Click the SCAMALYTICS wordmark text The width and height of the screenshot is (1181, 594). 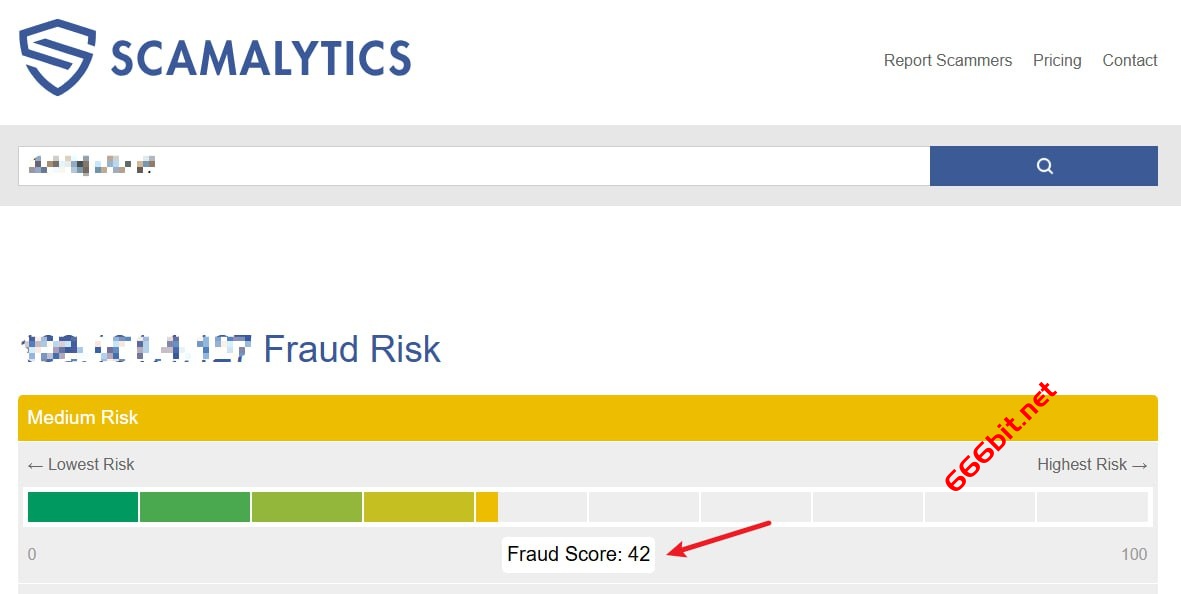[260, 58]
